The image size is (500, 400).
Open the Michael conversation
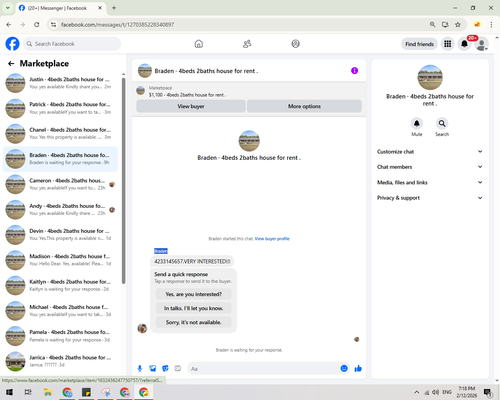[60, 311]
